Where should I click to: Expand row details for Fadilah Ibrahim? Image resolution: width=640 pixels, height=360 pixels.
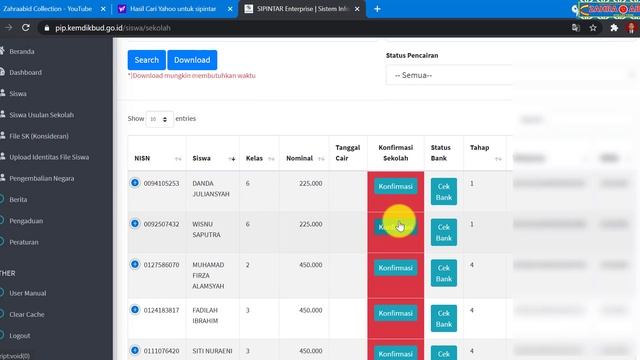pyautogui.click(x=135, y=310)
